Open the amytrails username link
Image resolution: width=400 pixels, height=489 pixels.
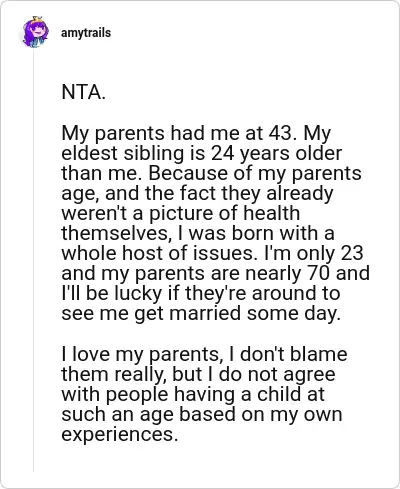86,33
